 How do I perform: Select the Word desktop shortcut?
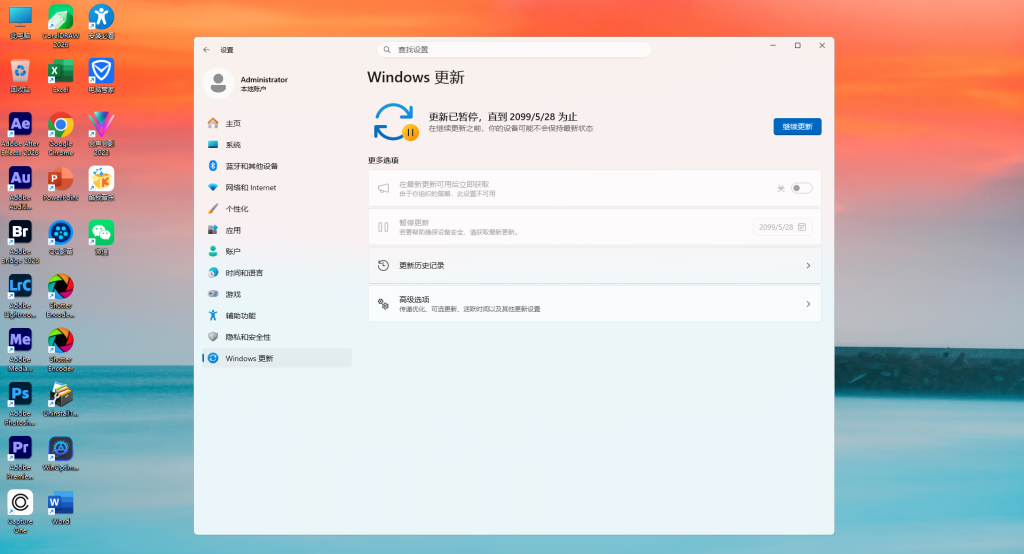[x=61, y=508]
